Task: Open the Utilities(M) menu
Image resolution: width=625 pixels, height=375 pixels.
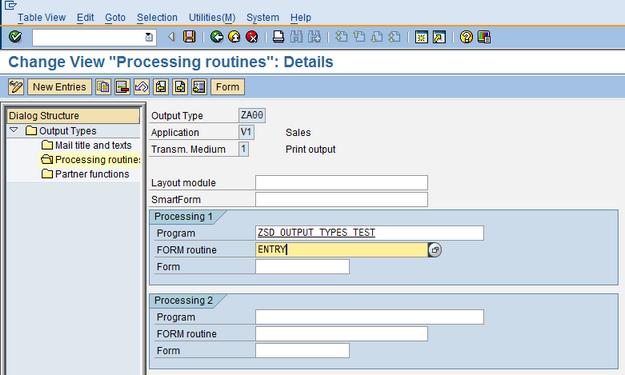Action: pyautogui.click(x=212, y=18)
